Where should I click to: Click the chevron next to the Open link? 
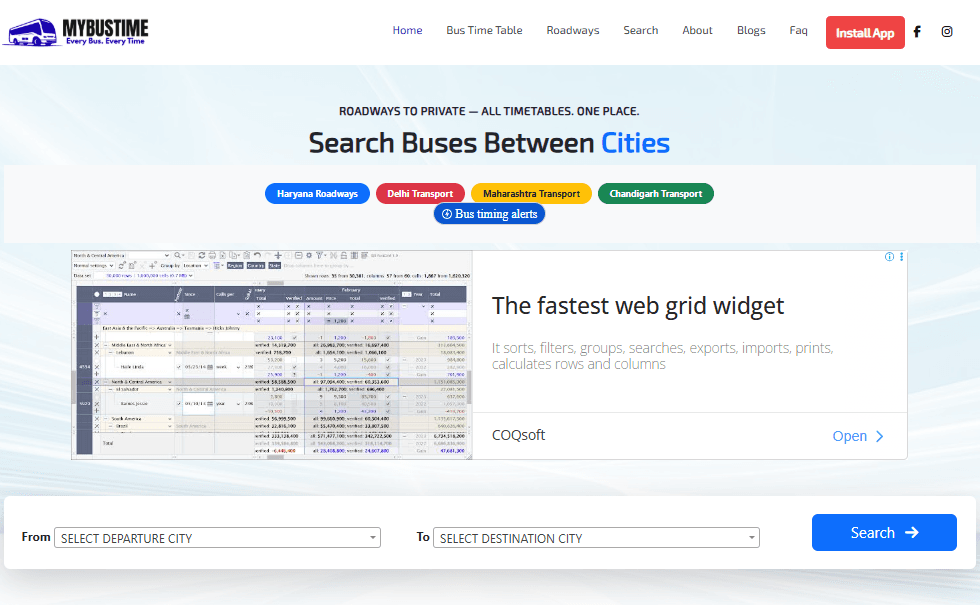click(x=878, y=436)
